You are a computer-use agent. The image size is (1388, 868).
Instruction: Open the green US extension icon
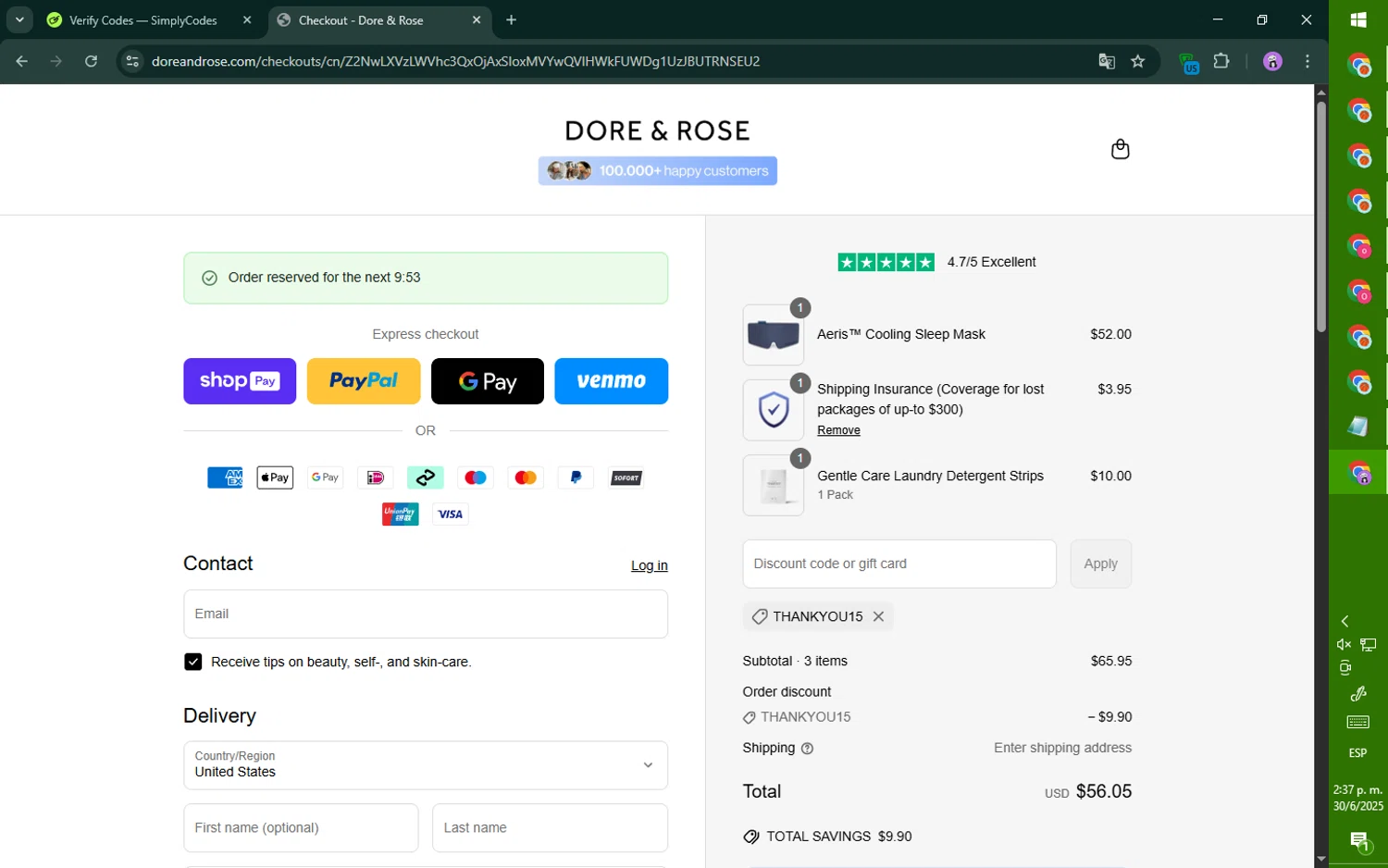tap(1188, 63)
